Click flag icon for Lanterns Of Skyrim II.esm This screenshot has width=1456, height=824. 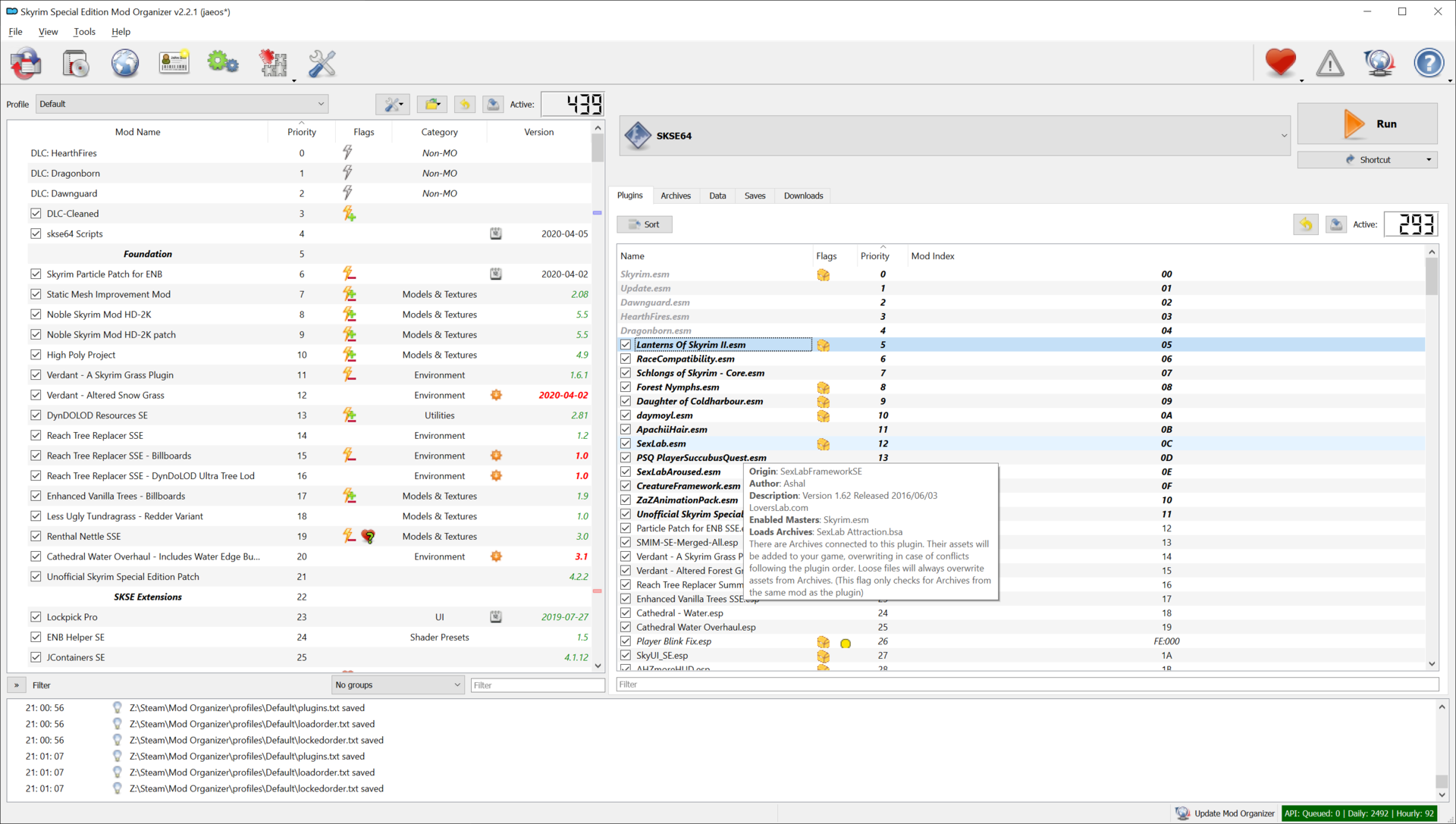pos(823,345)
